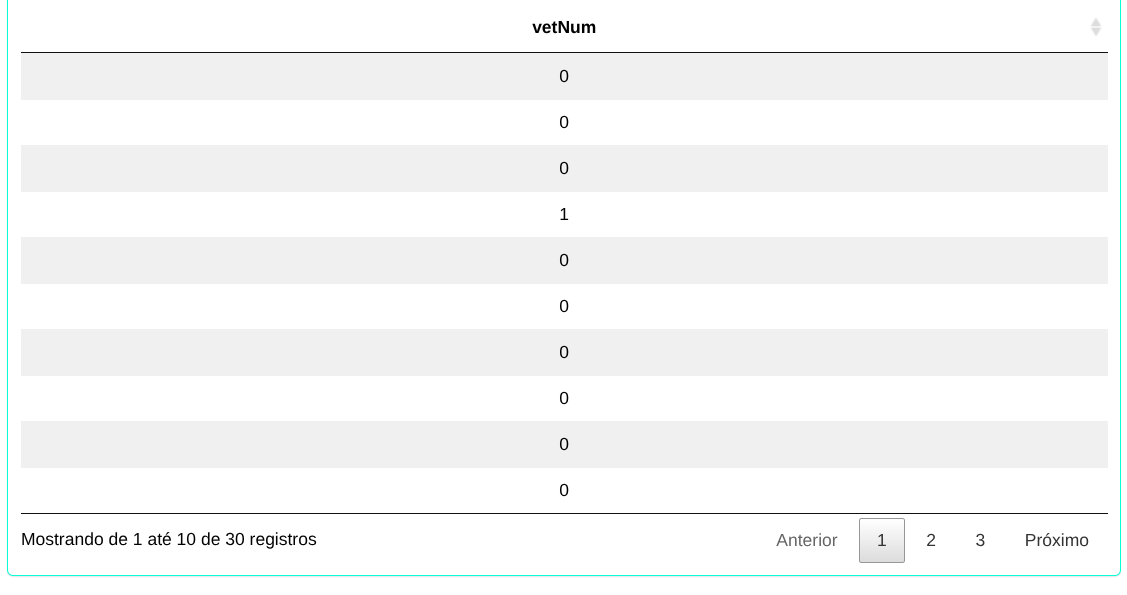Click the eighth table row
1127x595 pixels.
click(564, 398)
